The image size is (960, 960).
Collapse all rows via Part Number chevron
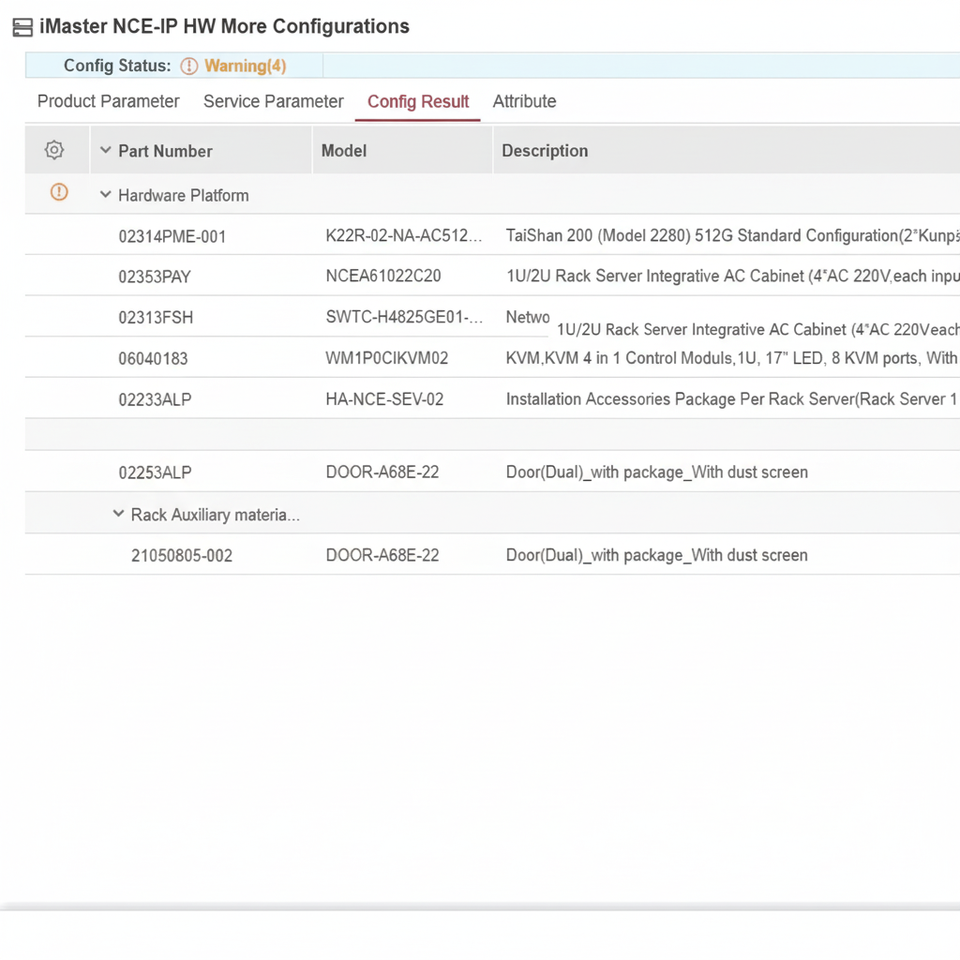tap(105, 150)
